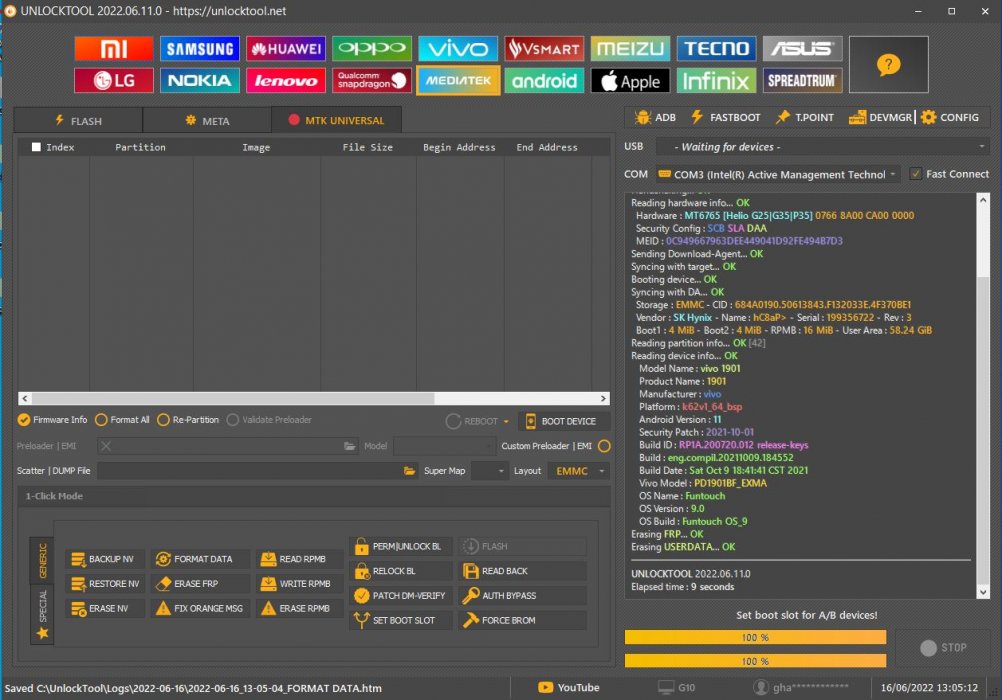Viewport: 1002px width, 700px height.
Task: Click the log panel scroll-down arrow
Action: (983, 593)
